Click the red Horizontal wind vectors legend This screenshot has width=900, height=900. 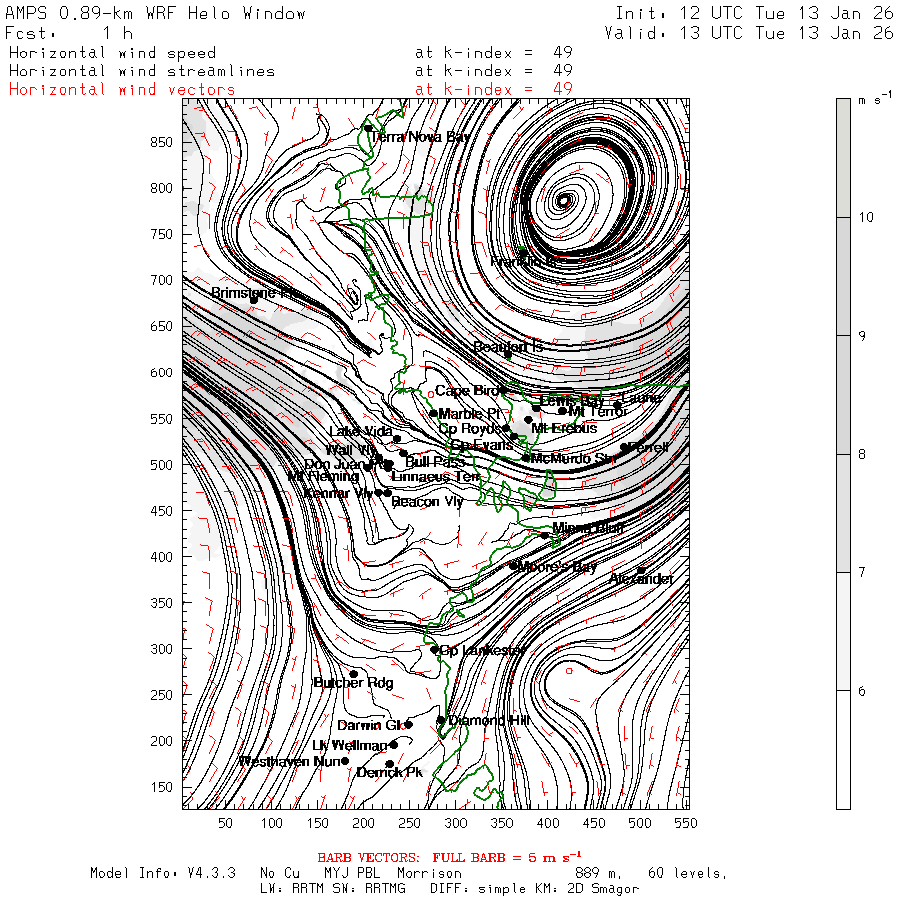click(122, 90)
